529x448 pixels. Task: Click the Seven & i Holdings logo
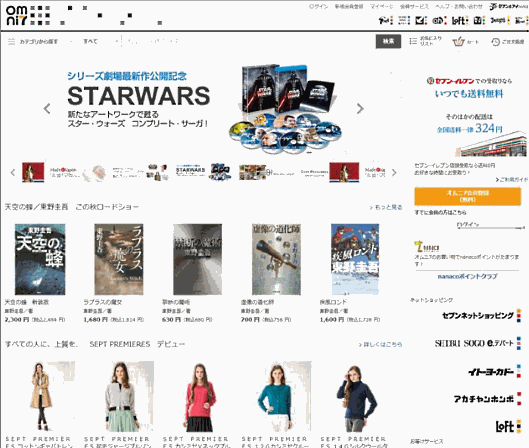click(x=508, y=6)
